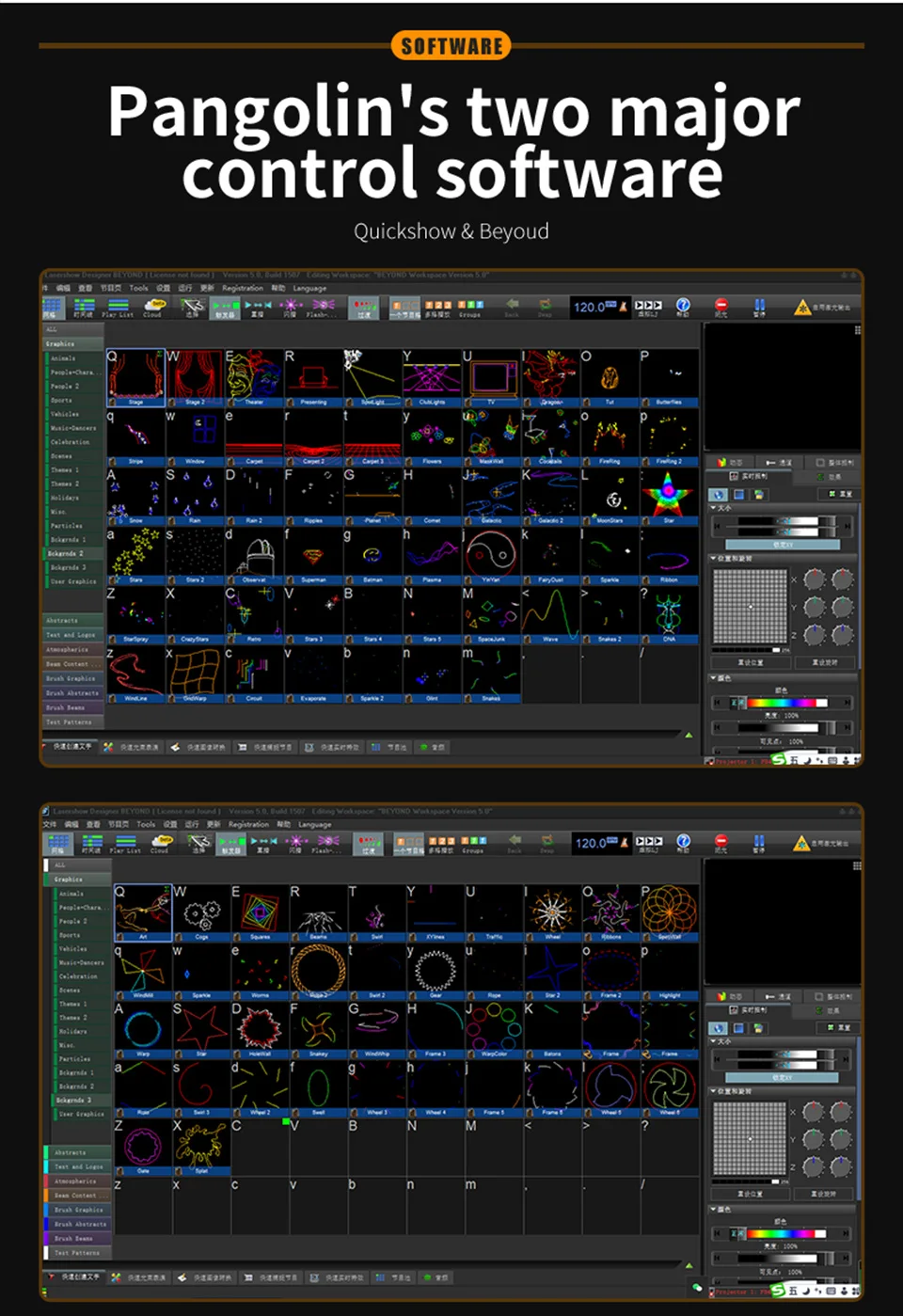Click the green trigger mode icon in the upper toolbar
Screen dimensions: 903x1316
point(226,307)
